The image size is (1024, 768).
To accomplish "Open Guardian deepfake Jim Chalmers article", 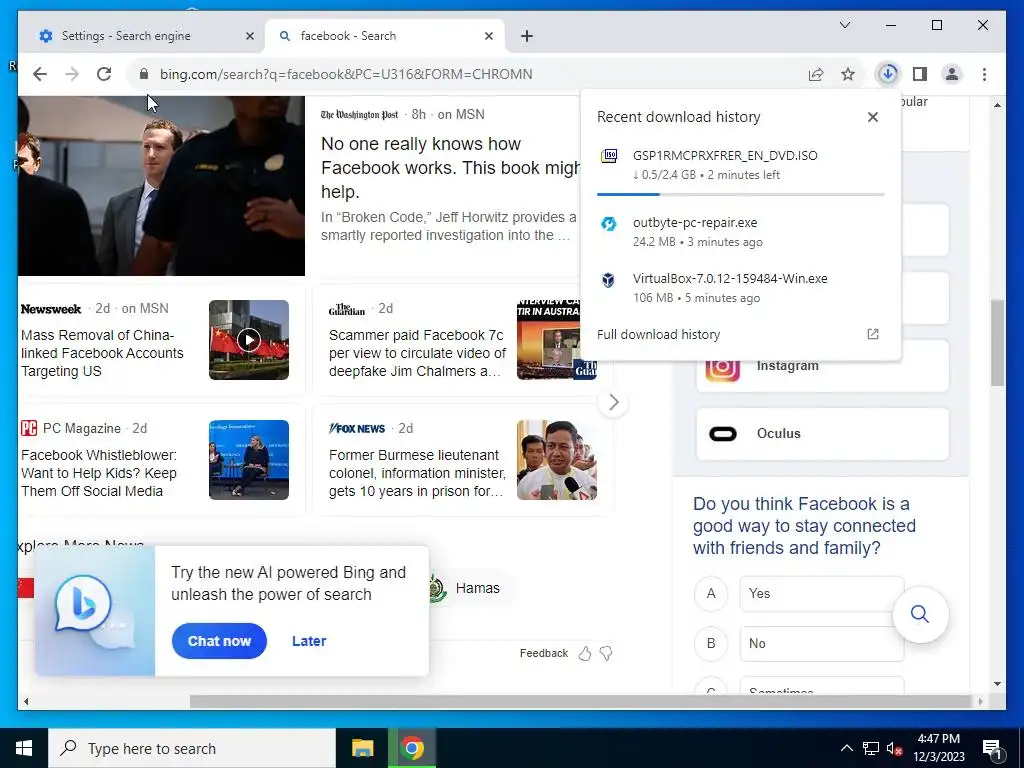I will 417,353.
